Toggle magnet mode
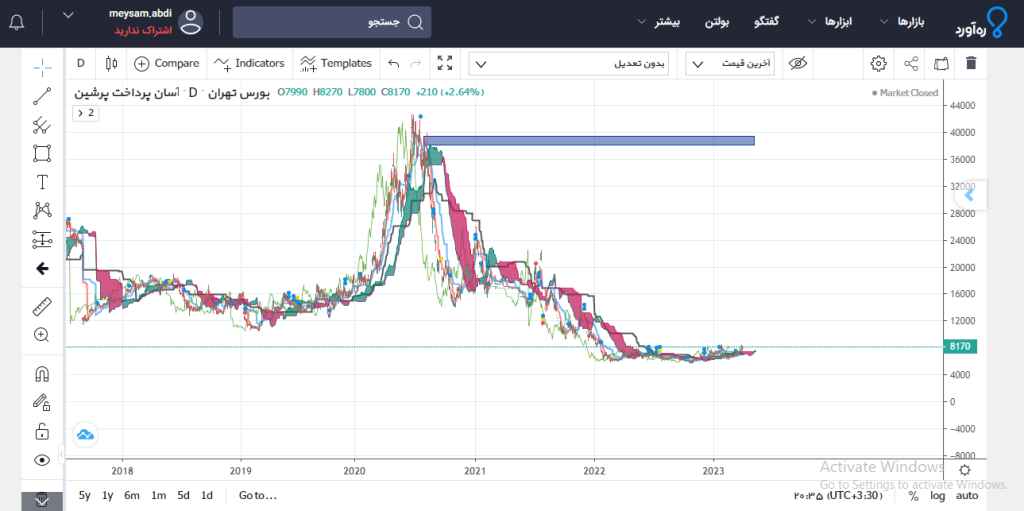Screen dimensions: 1024x511 tap(42, 374)
